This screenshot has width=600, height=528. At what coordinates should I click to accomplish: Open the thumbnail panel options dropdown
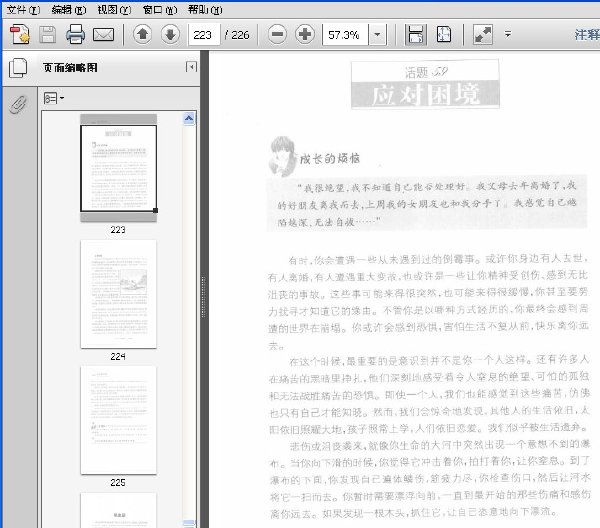tap(54, 99)
